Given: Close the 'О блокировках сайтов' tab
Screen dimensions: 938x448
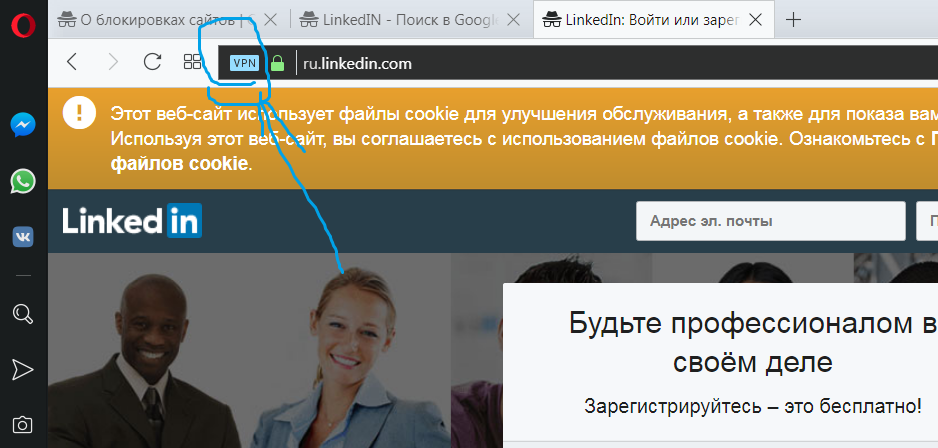Looking at the screenshot, I should pyautogui.click(x=270, y=20).
